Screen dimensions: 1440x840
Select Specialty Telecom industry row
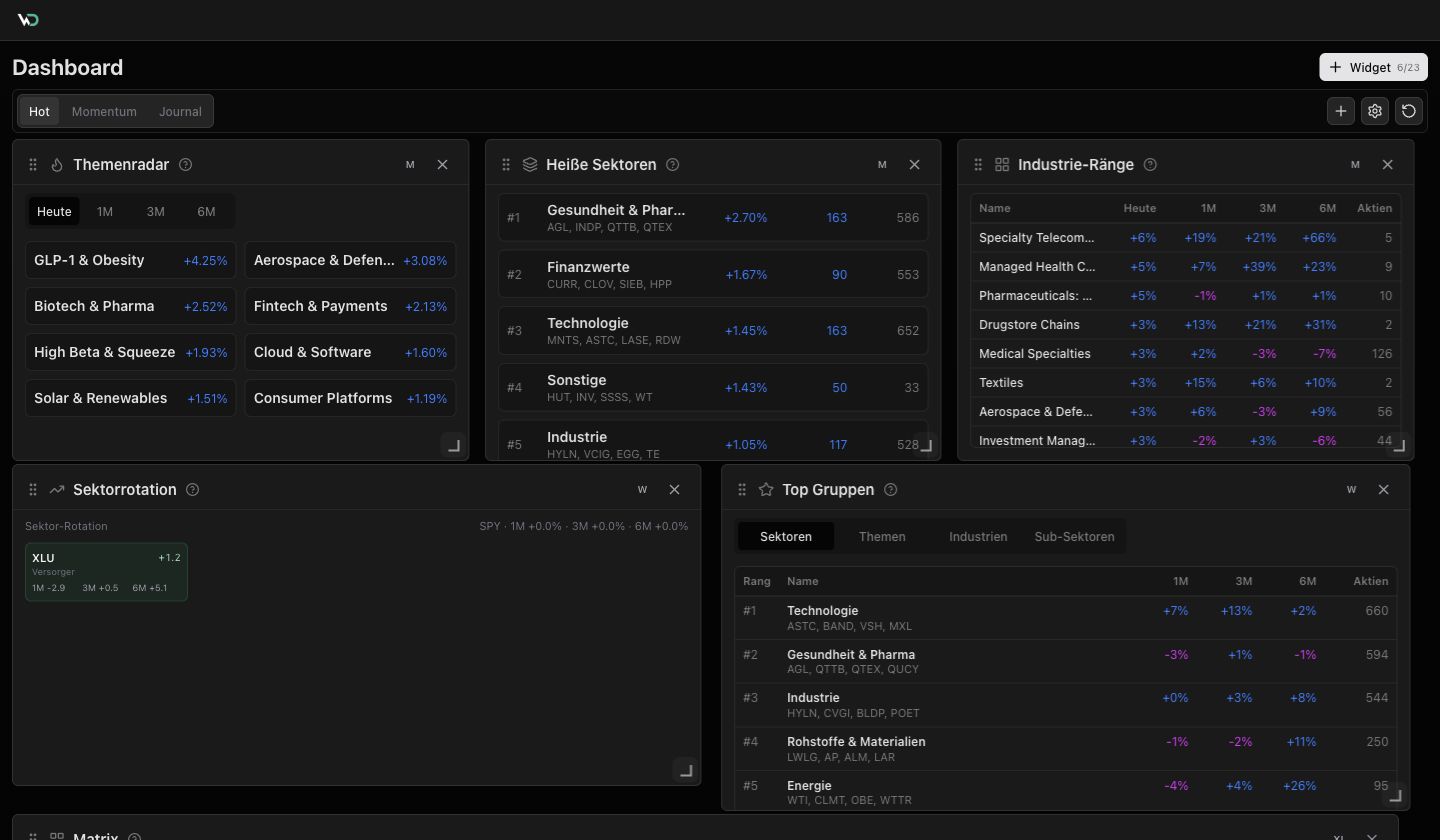(x=1185, y=237)
